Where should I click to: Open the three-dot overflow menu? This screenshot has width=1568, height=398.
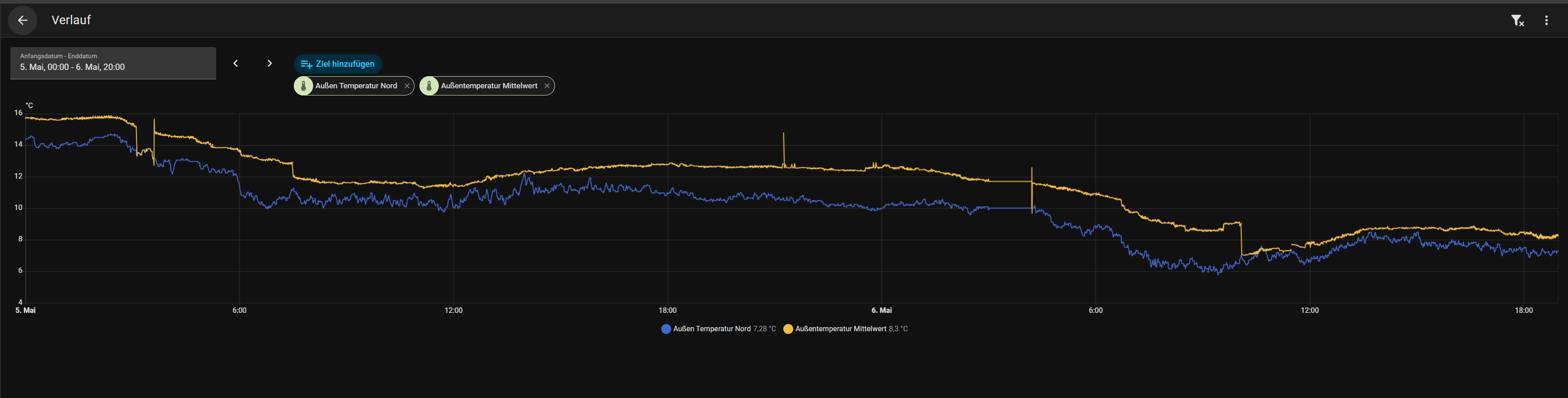pos(1547,21)
